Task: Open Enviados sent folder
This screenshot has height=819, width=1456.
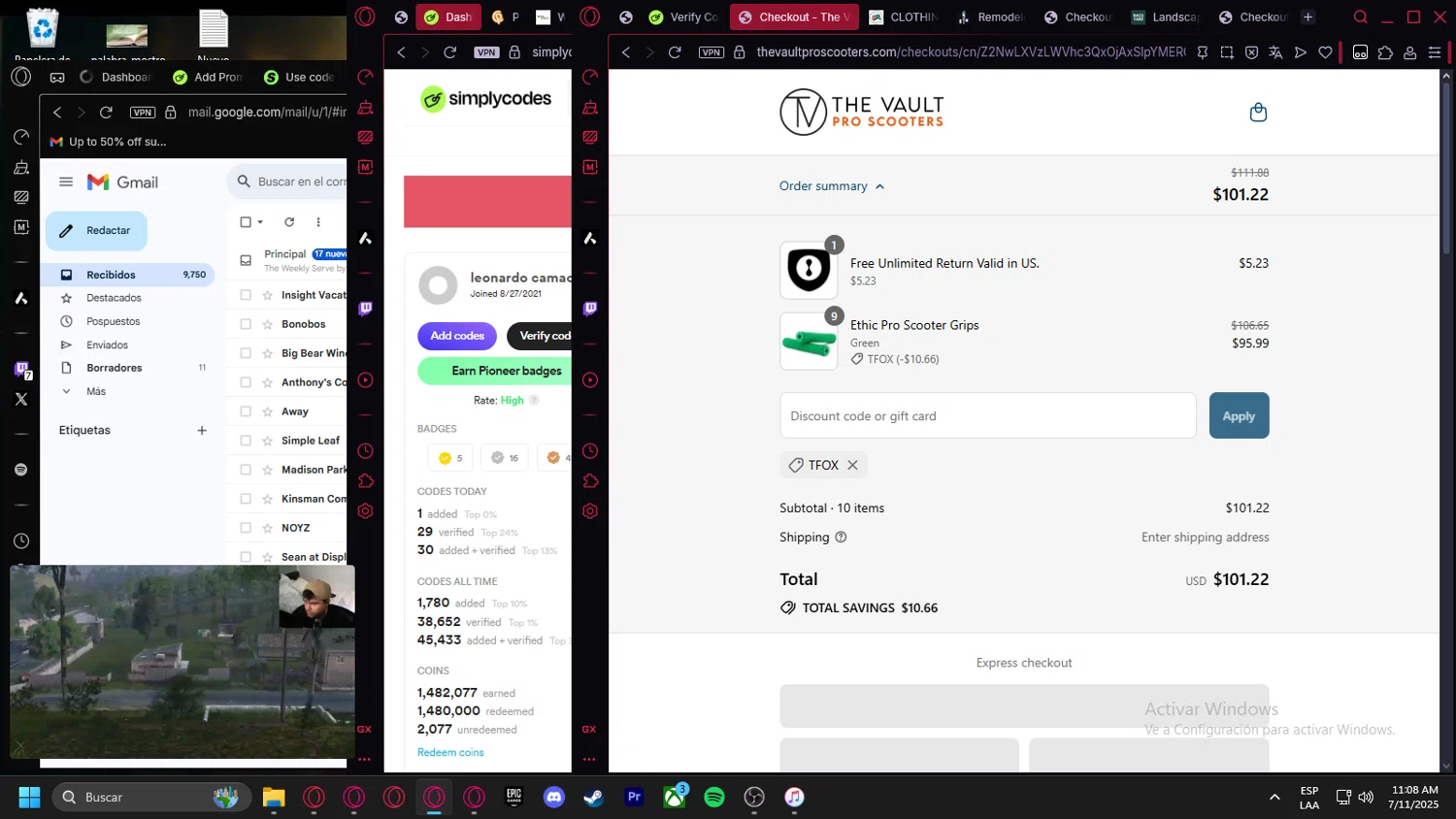Action: pos(107,344)
